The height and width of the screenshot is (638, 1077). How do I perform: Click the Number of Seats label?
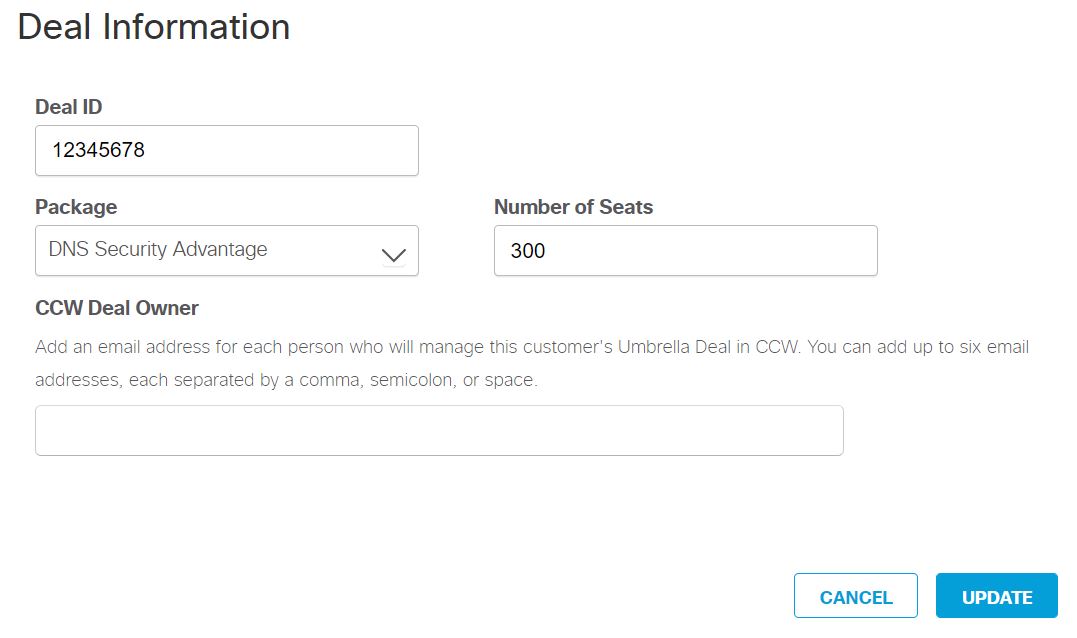click(573, 207)
